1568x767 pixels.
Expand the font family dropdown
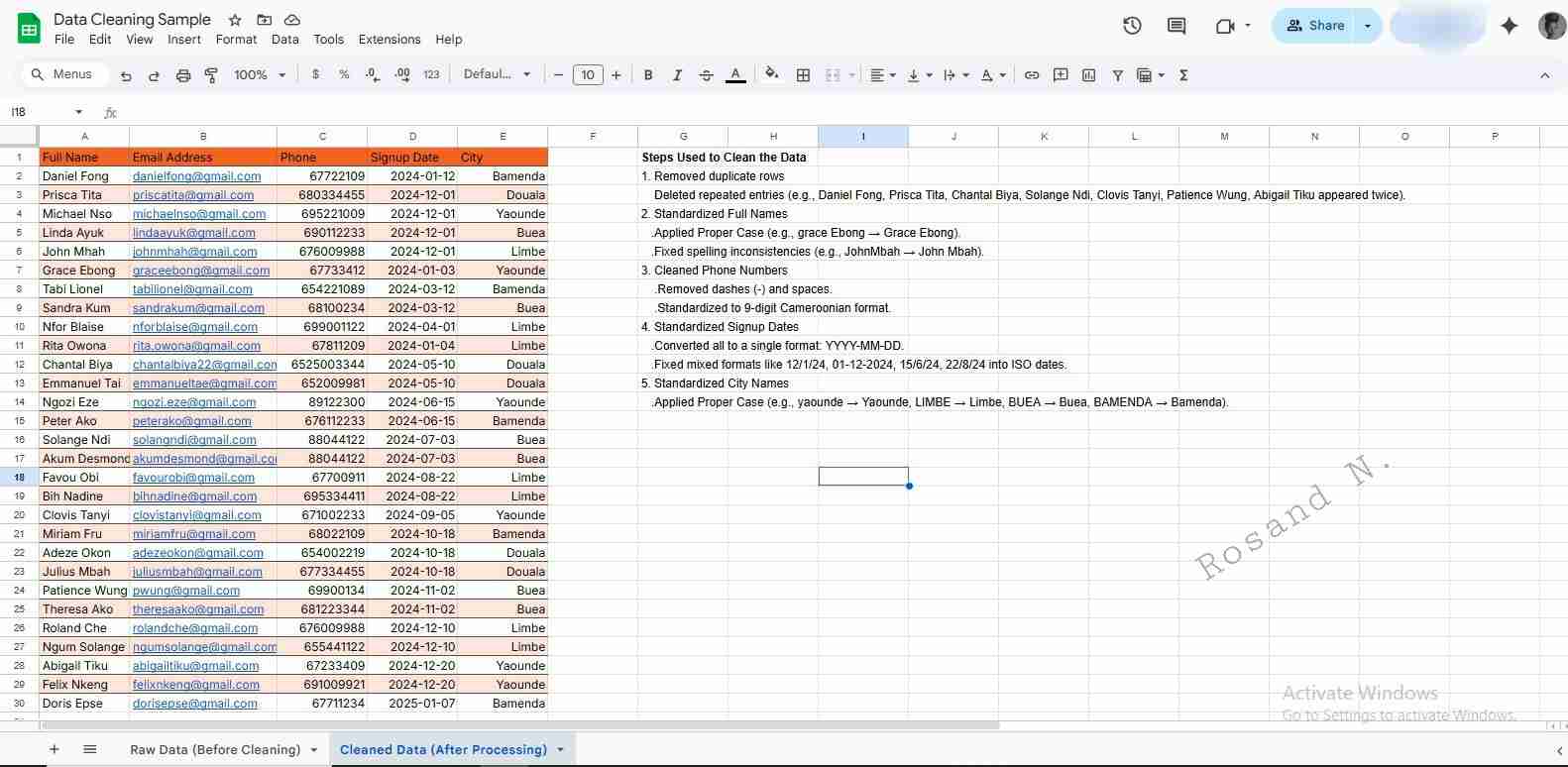pos(497,74)
